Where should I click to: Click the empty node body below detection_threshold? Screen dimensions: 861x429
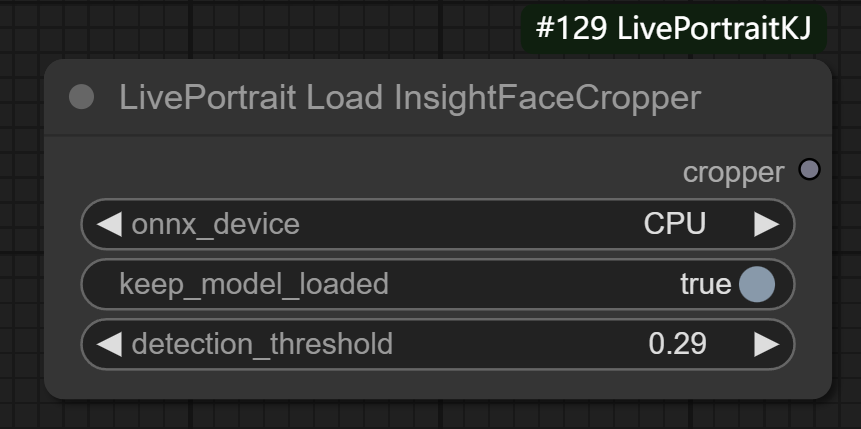[x=437, y=384]
